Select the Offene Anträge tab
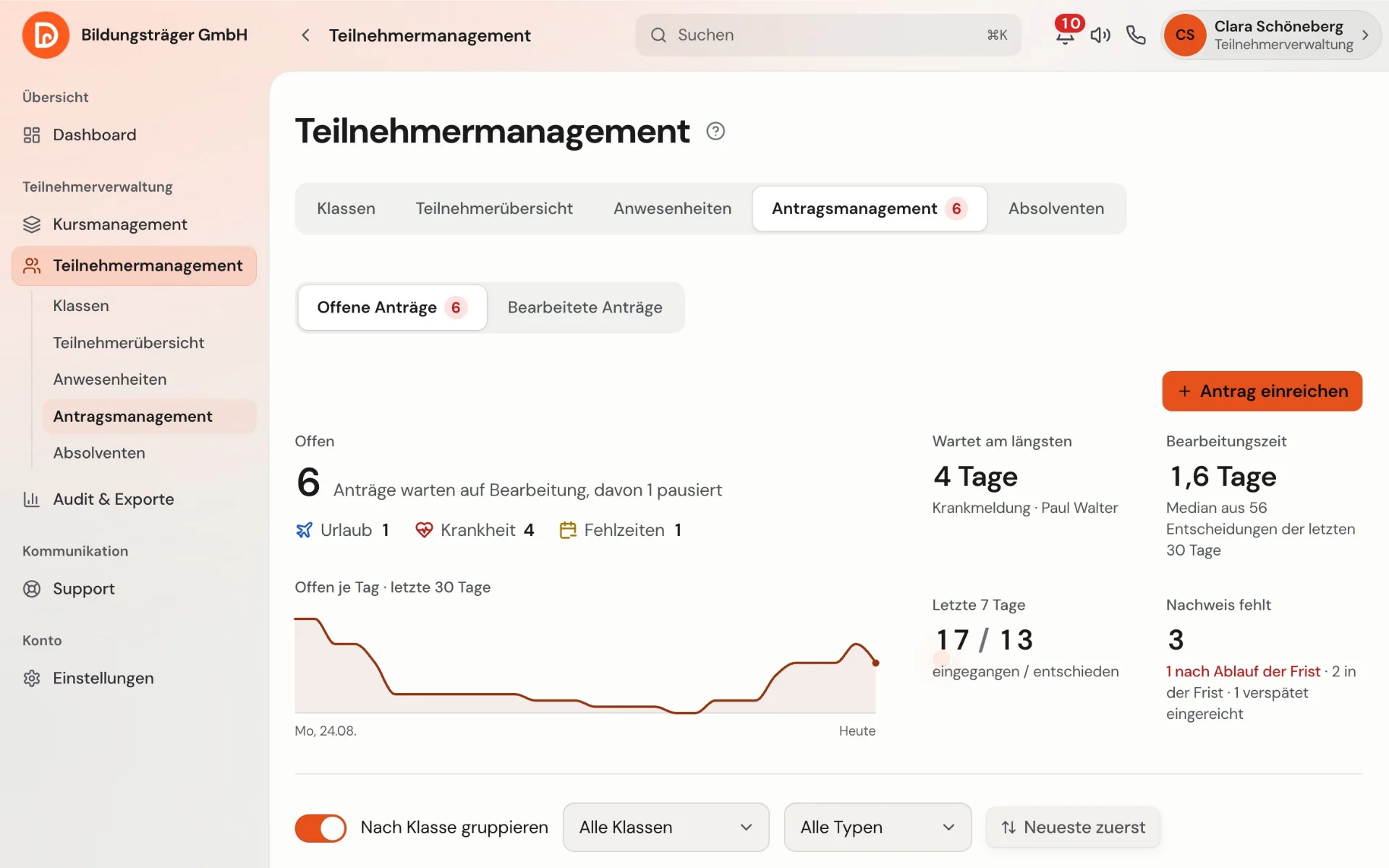This screenshot has width=1389, height=868. 392,307
